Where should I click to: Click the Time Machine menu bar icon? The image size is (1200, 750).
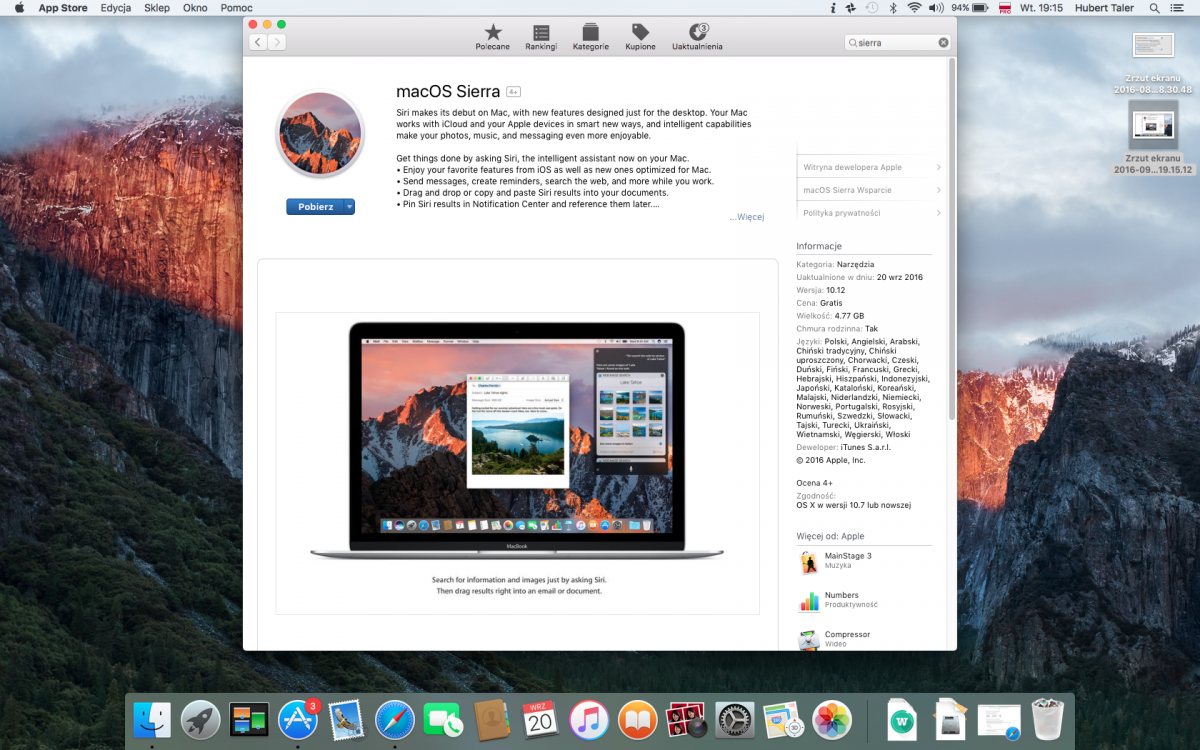[872, 8]
